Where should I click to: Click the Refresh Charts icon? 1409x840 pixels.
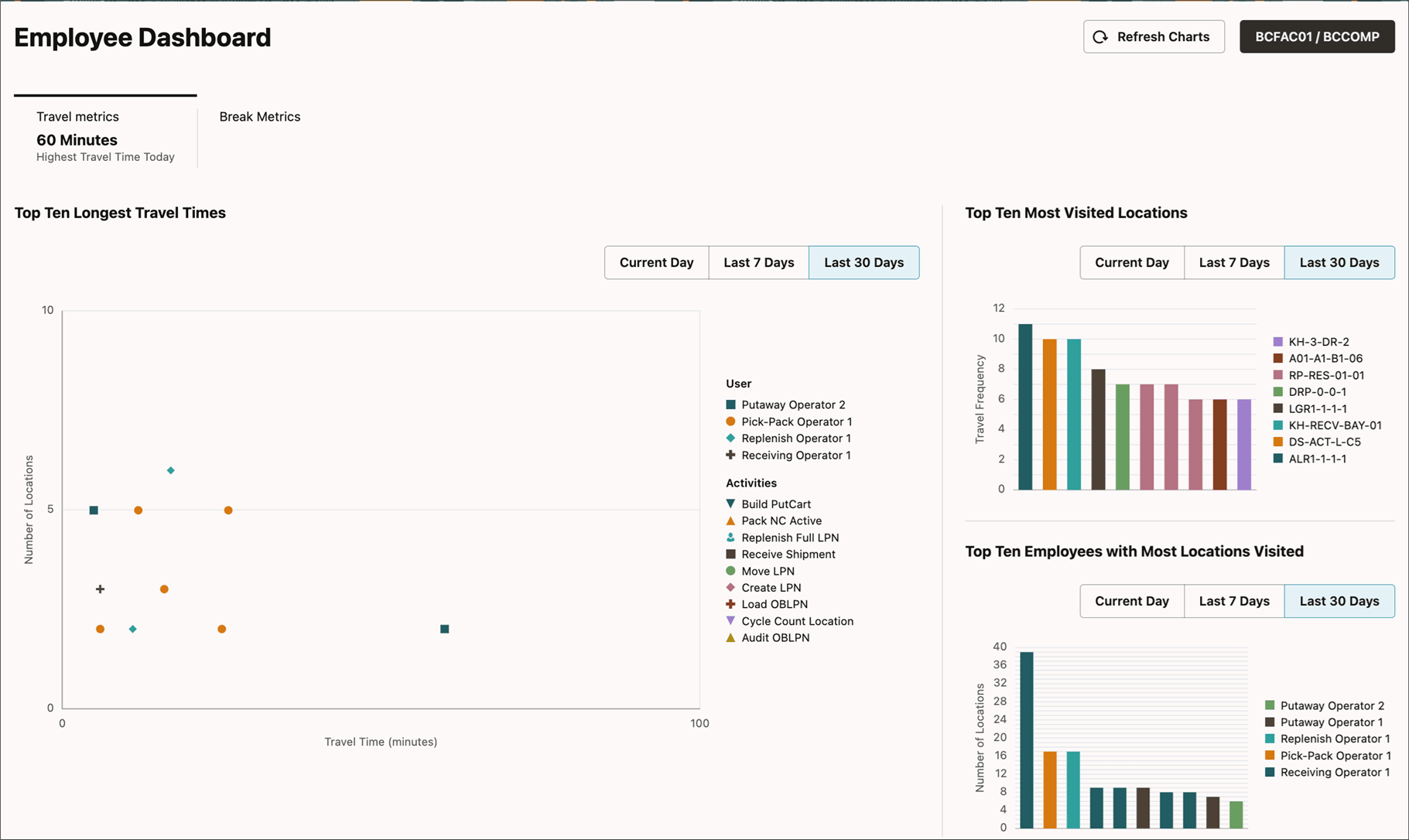click(x=1099, y=36)
